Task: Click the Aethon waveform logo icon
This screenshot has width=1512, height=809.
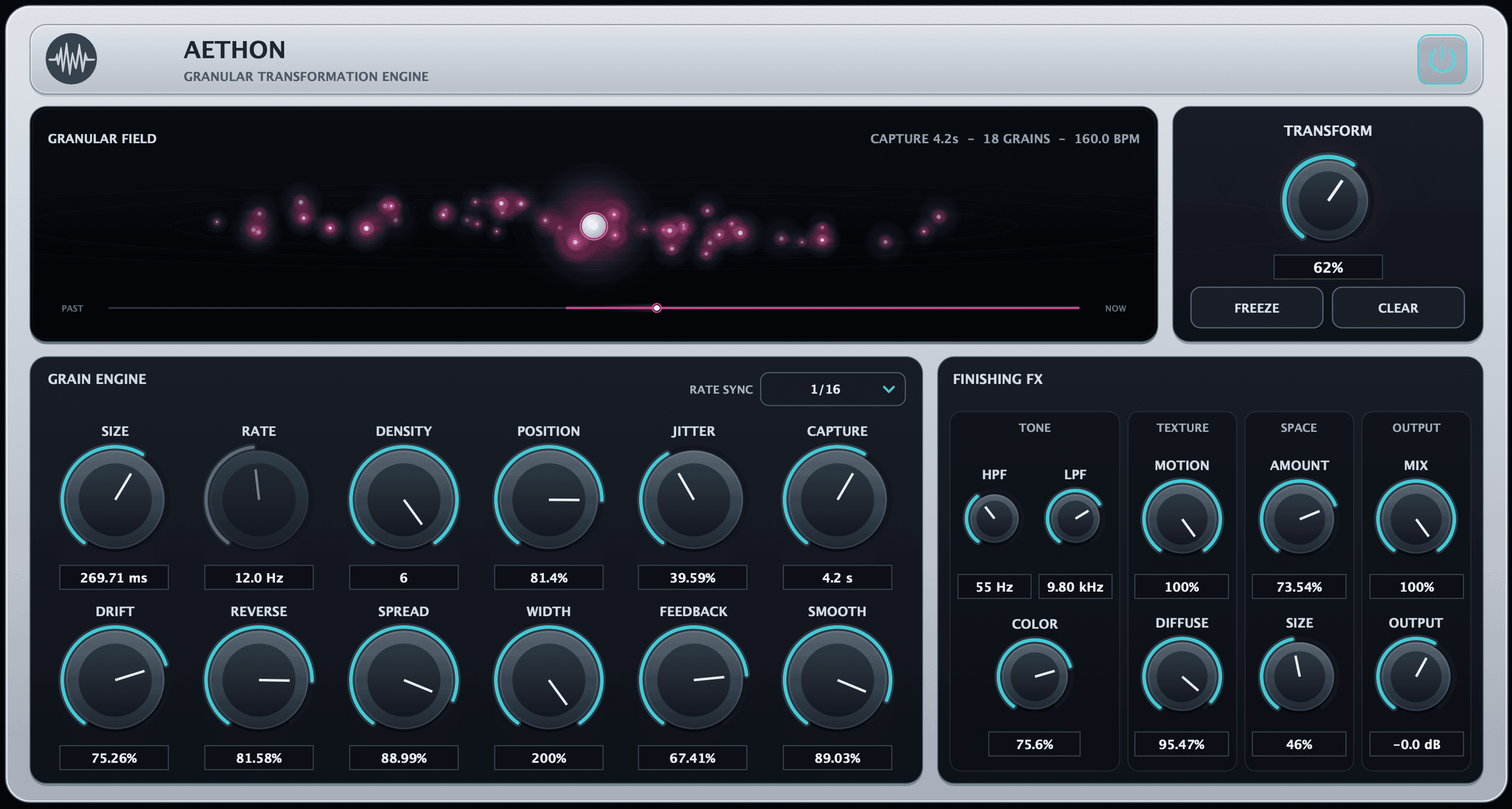Action: click(72, 59)
